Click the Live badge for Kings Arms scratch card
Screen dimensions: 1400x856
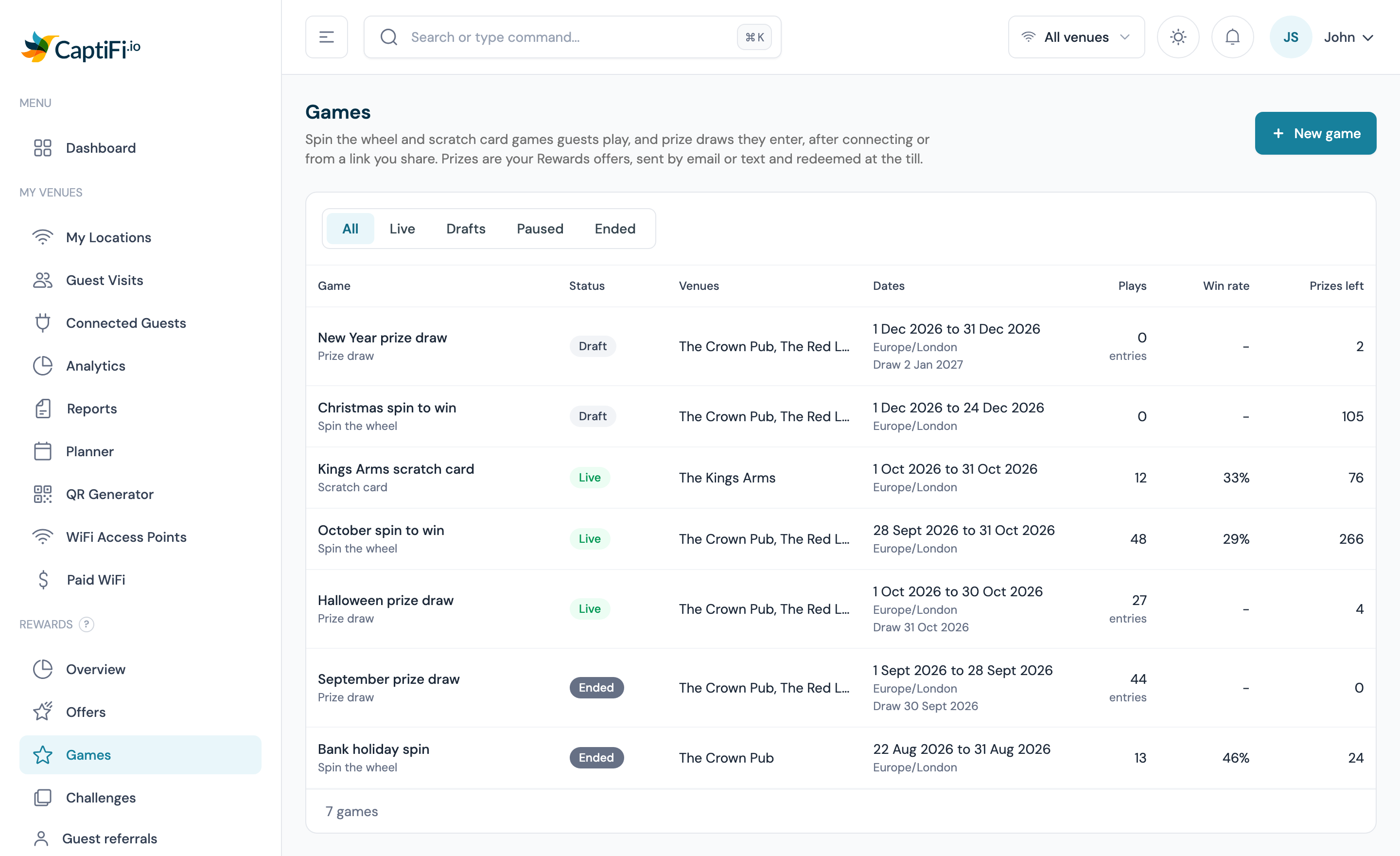590,478
